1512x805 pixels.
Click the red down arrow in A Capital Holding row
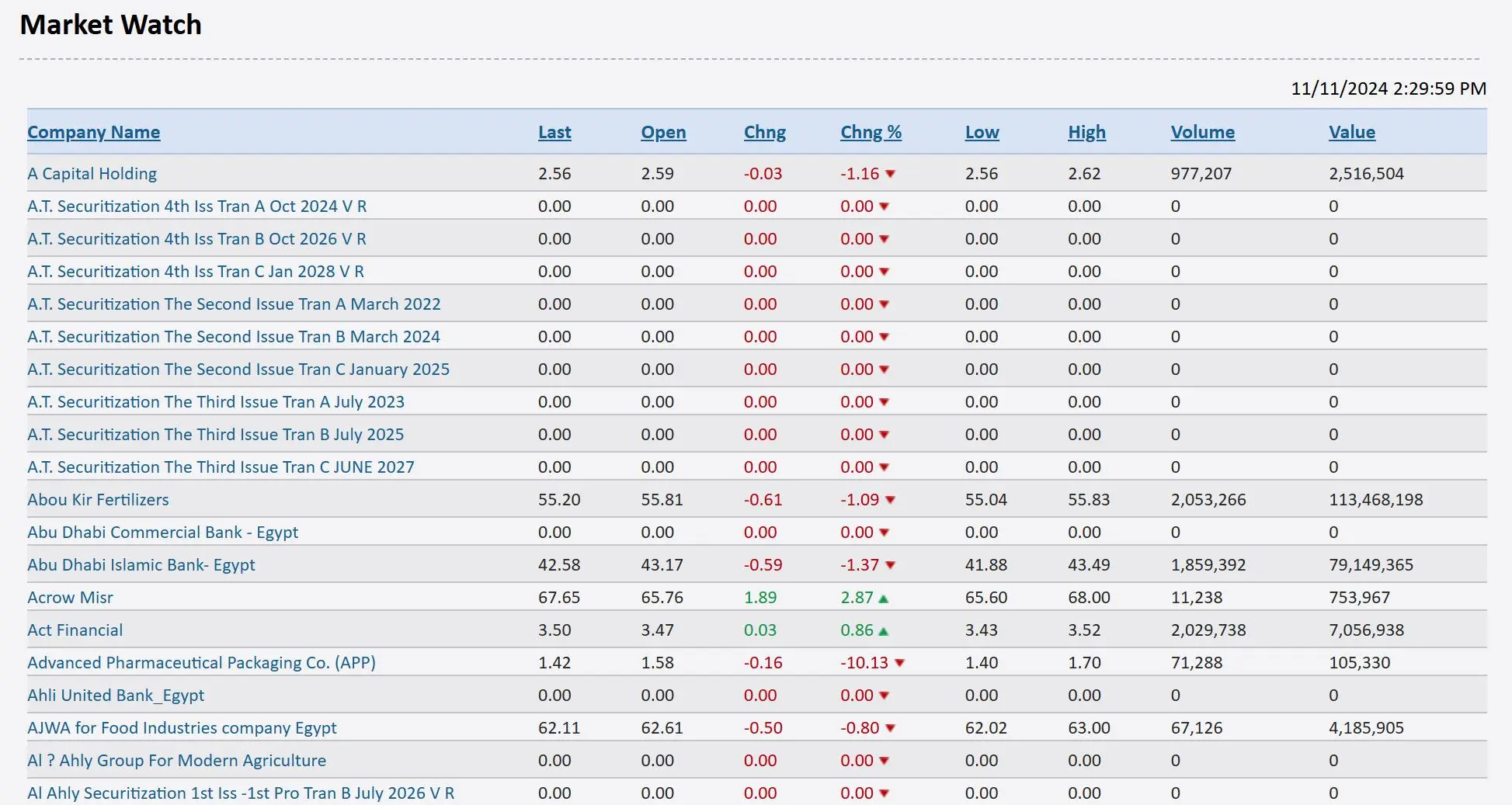890,174
